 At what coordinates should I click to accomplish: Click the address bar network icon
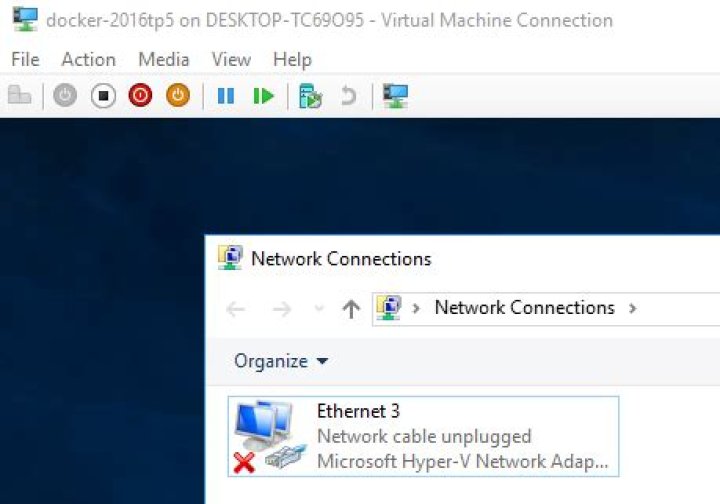tap(388, 308)
